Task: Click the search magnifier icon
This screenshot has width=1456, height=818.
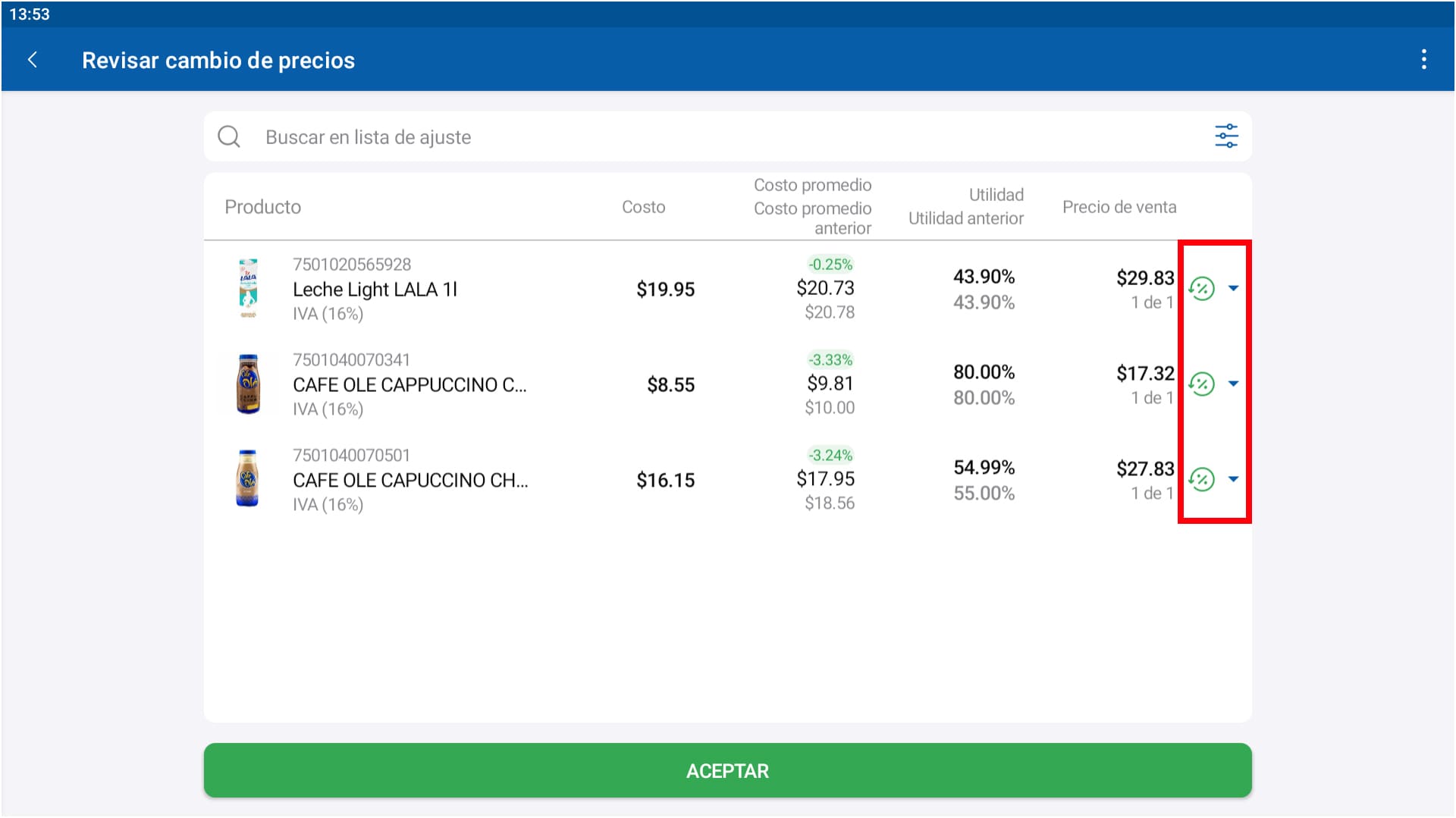Action: [x=229, y=137]
